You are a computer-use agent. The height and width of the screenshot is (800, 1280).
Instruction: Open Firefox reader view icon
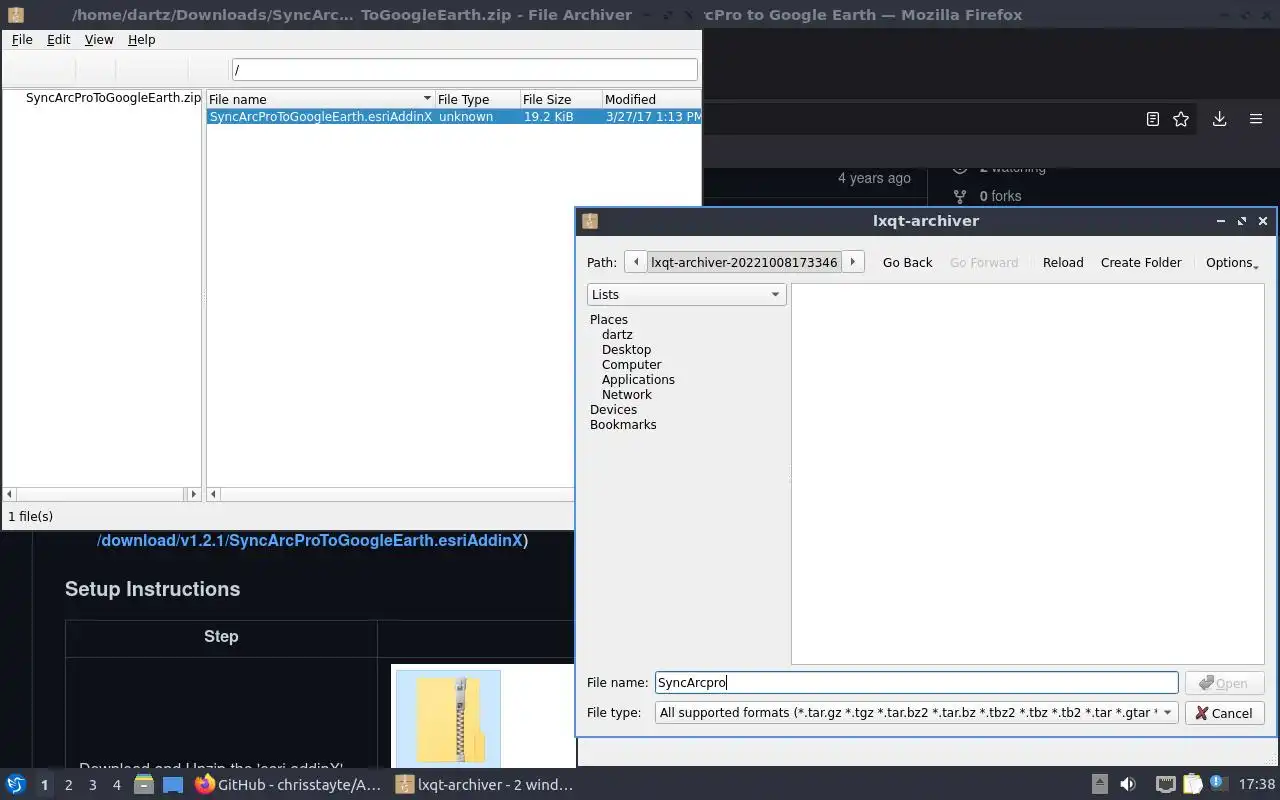tap(1152, 119)
